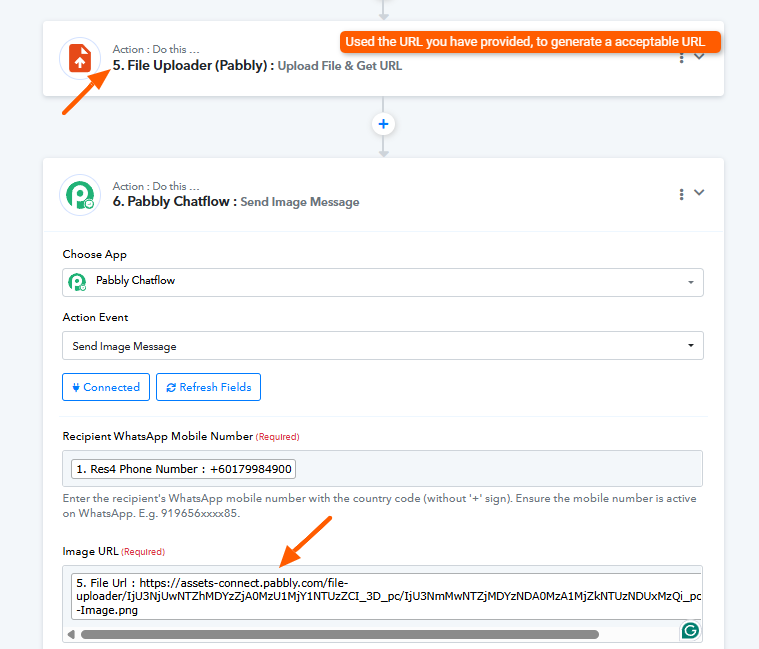Open three-dot menu for File Uploader step
Screen dimensions: 759x649
[x=681, y=58]
